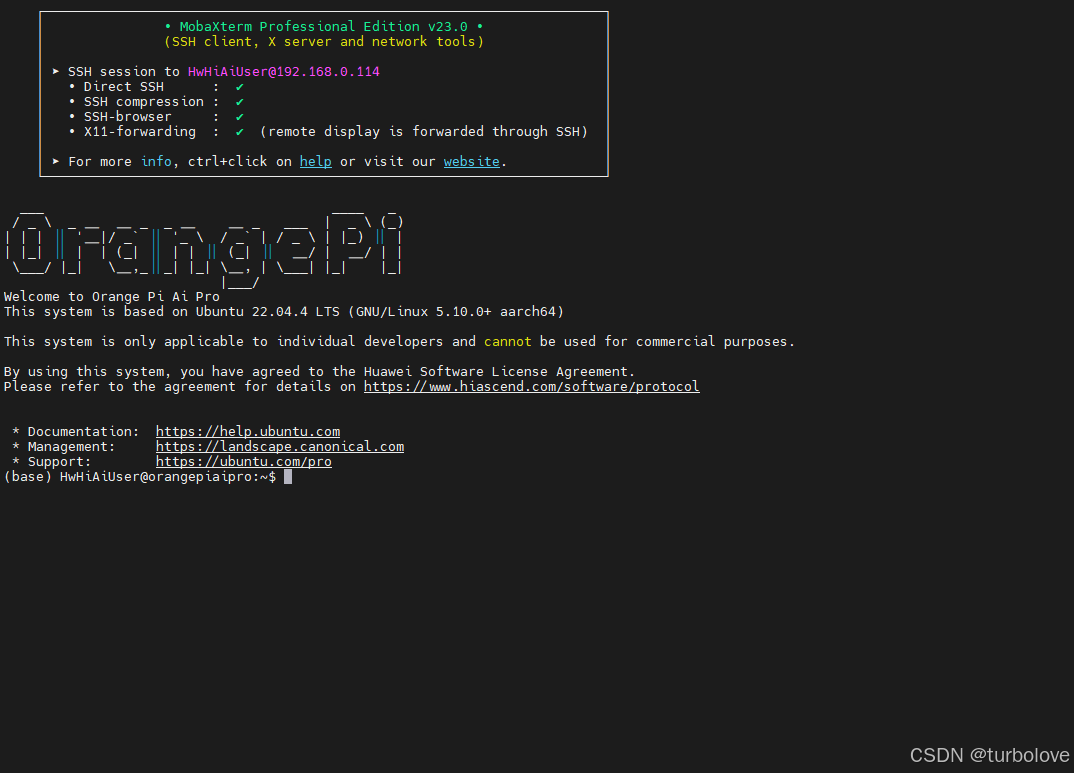
Task: Click the '(remote display is forwarded through SSH)' note
Action: click(424, 131)
